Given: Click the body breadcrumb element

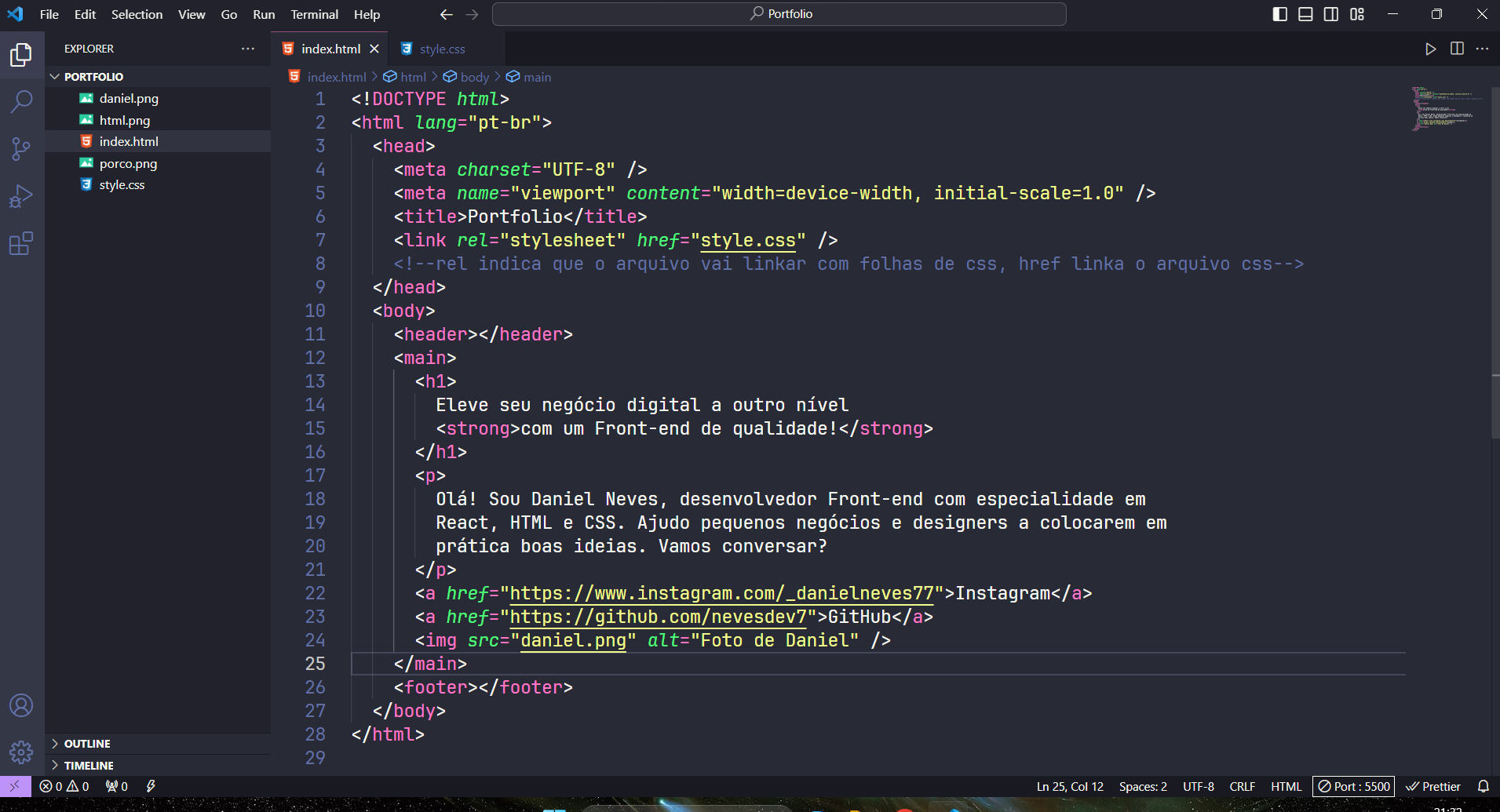Looking at the screenshot, I should [x=466, y=77].
